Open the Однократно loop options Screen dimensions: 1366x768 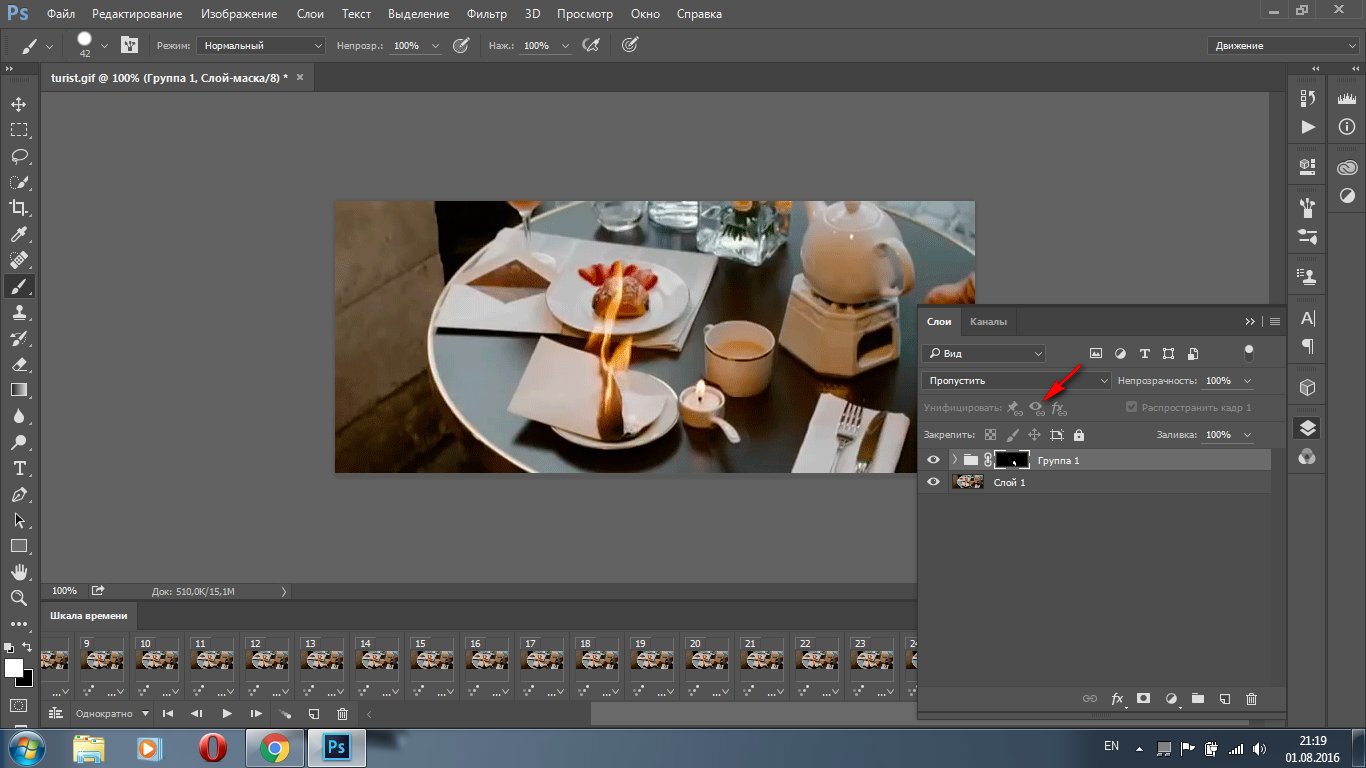(112, 713)
